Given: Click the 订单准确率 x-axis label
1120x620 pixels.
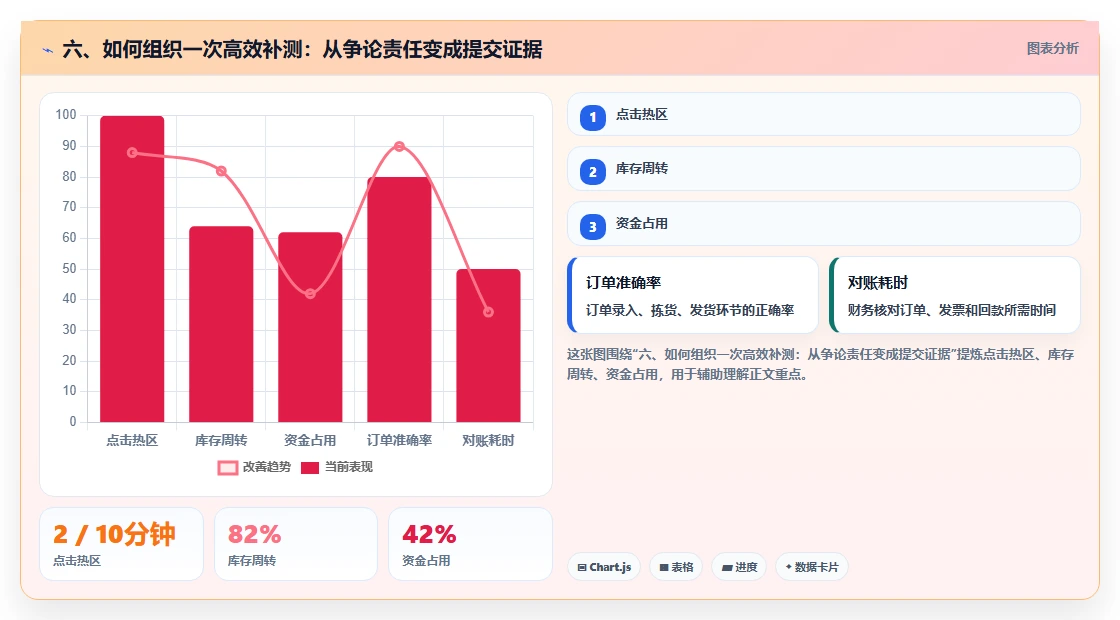Looking at the screenshot, I should pyautogui.click(x=399, y=441).
